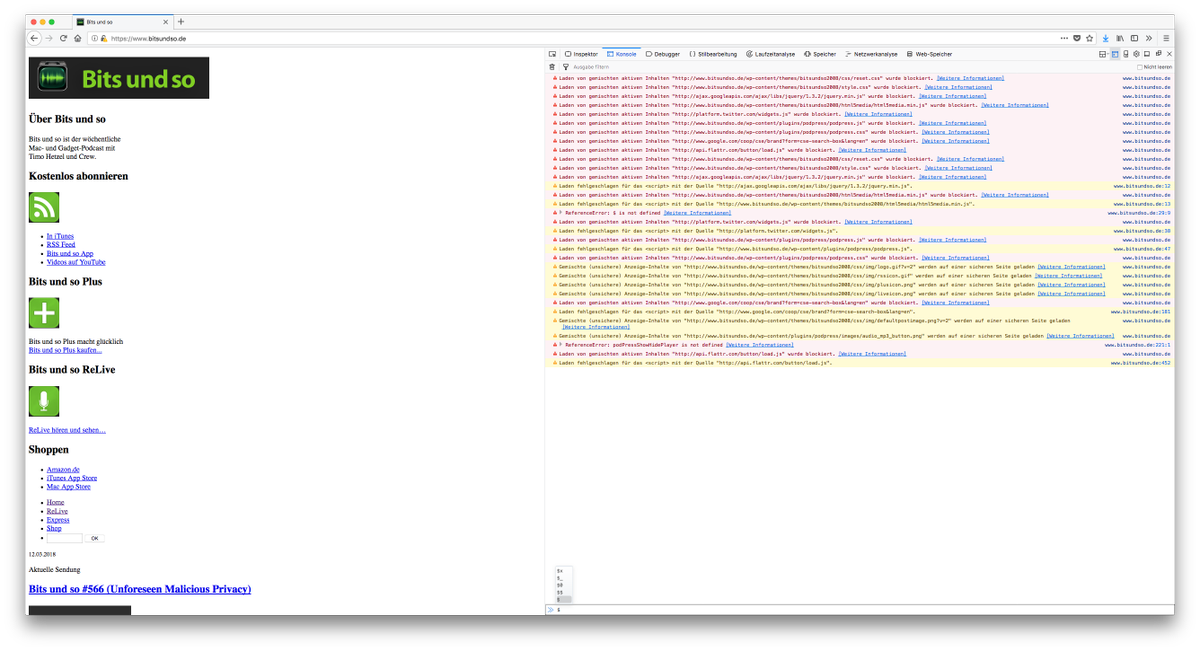Open the Bits und so #566 episode link
This screenshot has height=651, width=1200.
[140, 589]
